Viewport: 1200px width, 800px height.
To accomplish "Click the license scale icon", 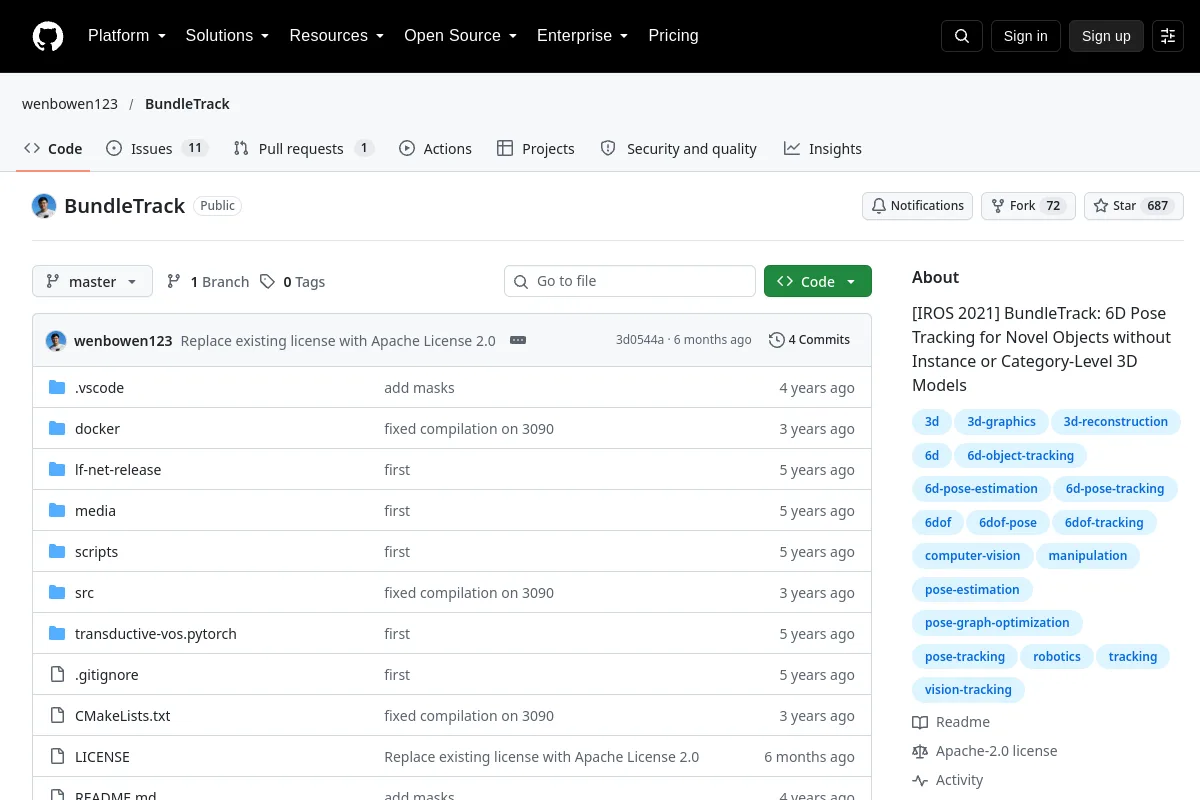I will pos(920,751).
